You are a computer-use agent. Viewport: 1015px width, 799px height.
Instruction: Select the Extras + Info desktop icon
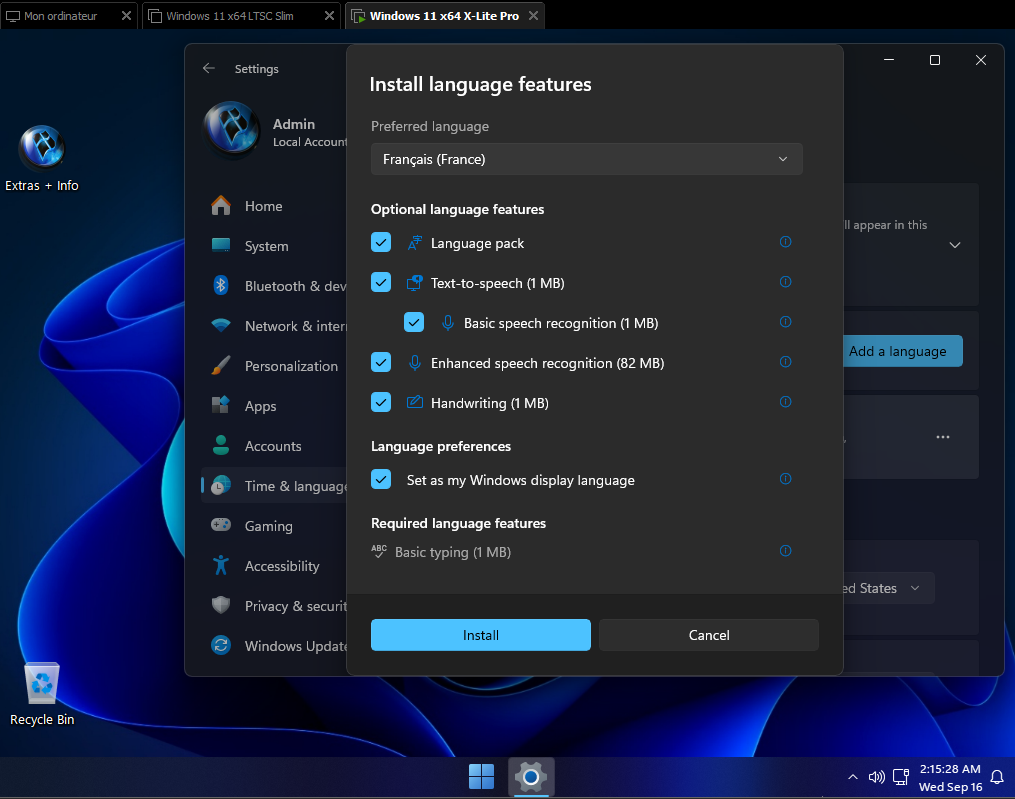[42, 159]
